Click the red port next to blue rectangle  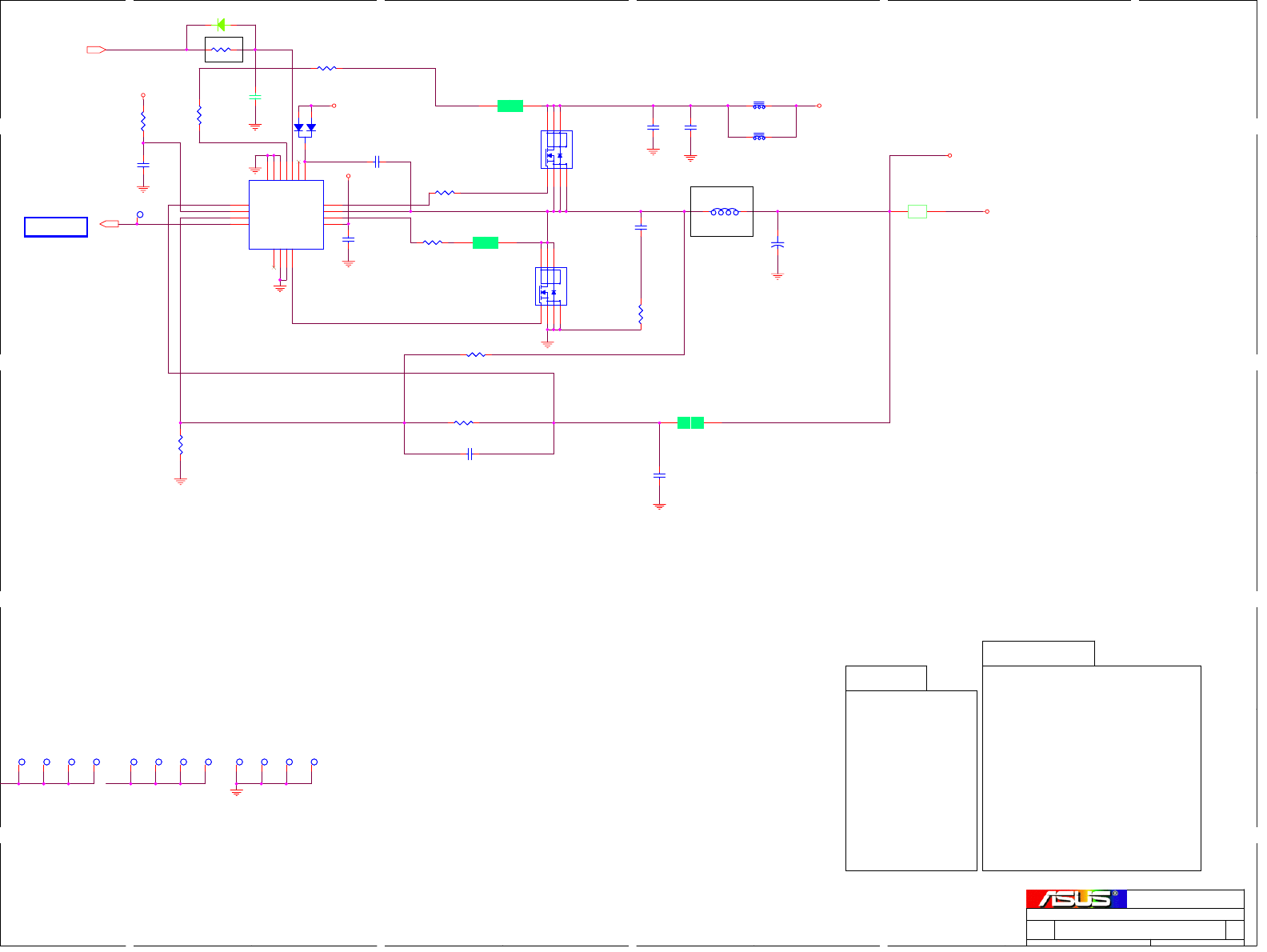[x=110, y=224]
